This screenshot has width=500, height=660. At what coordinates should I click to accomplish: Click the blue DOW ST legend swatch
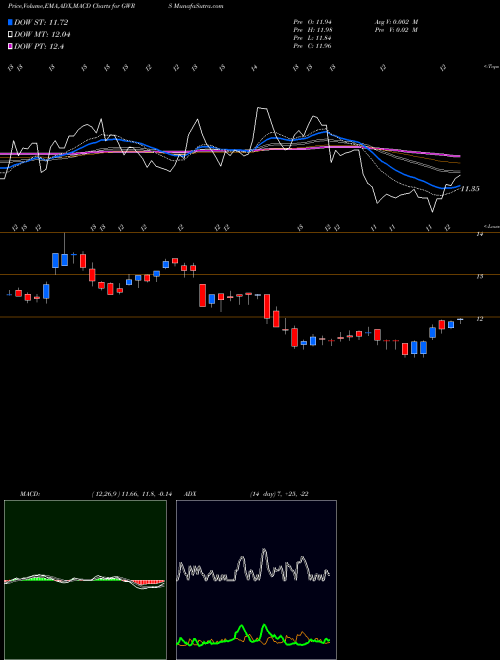click(x=11, y=22)
